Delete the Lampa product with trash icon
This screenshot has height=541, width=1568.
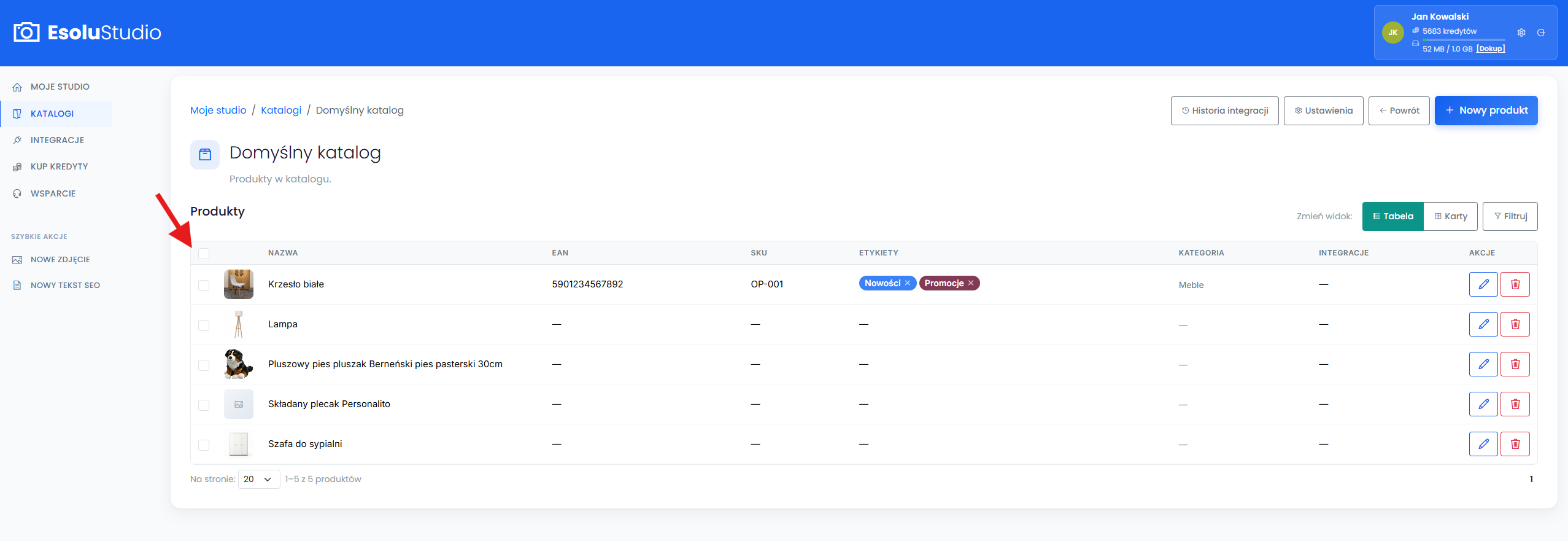(1515, 324)
